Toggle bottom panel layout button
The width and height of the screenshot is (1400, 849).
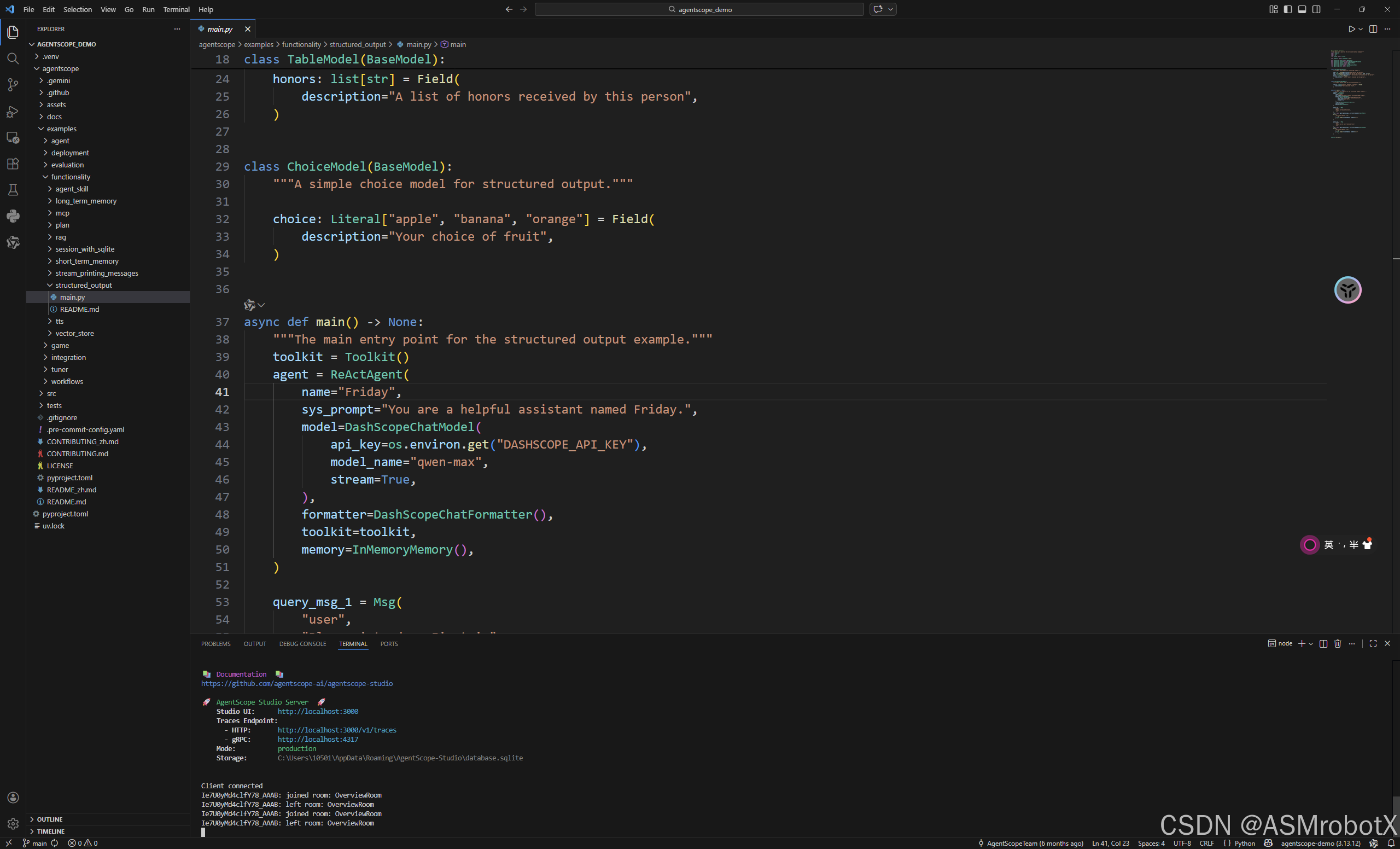coord(1302,9)
